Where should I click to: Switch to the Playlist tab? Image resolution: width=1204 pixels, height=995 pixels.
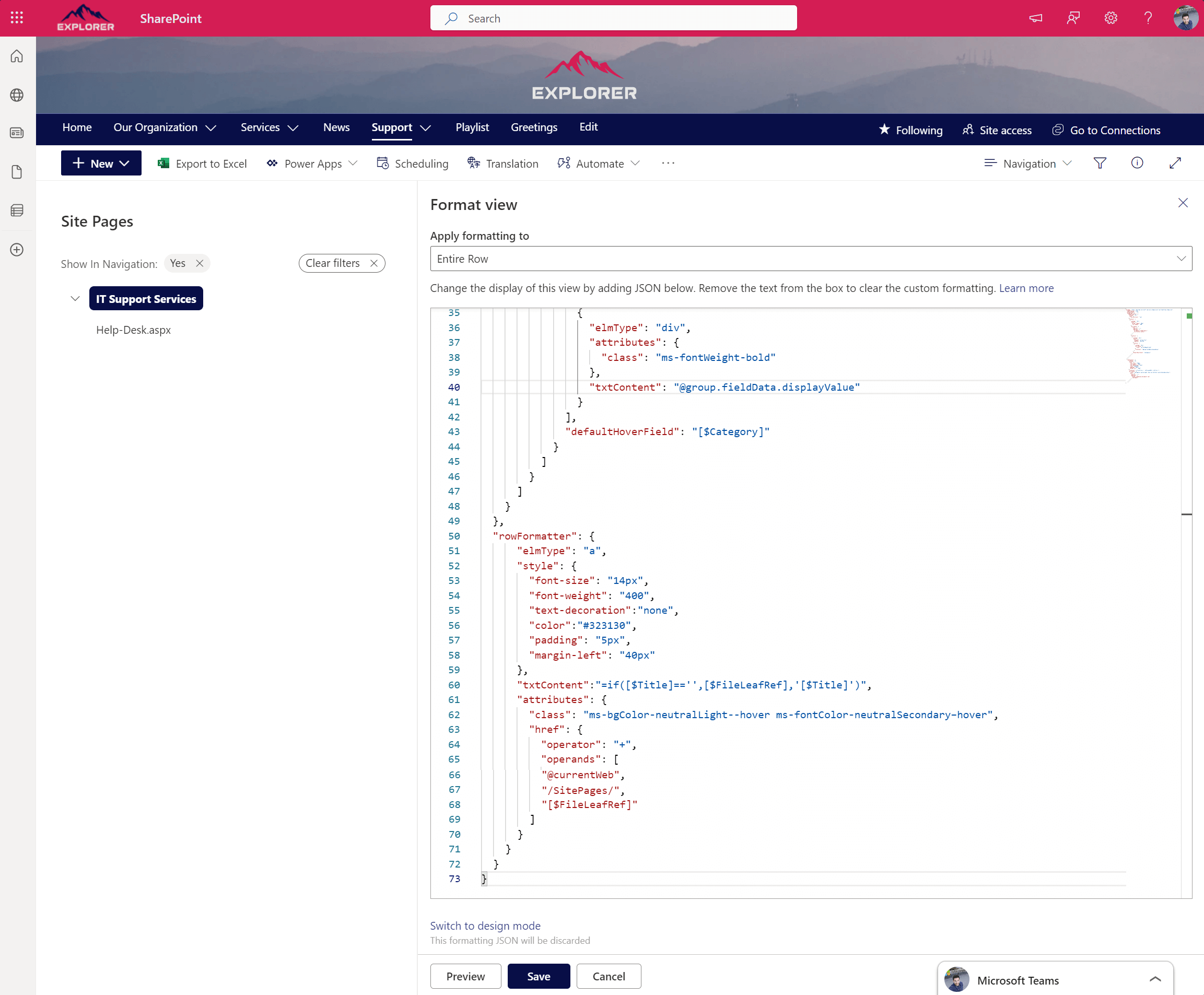click(x=472, y=127)
